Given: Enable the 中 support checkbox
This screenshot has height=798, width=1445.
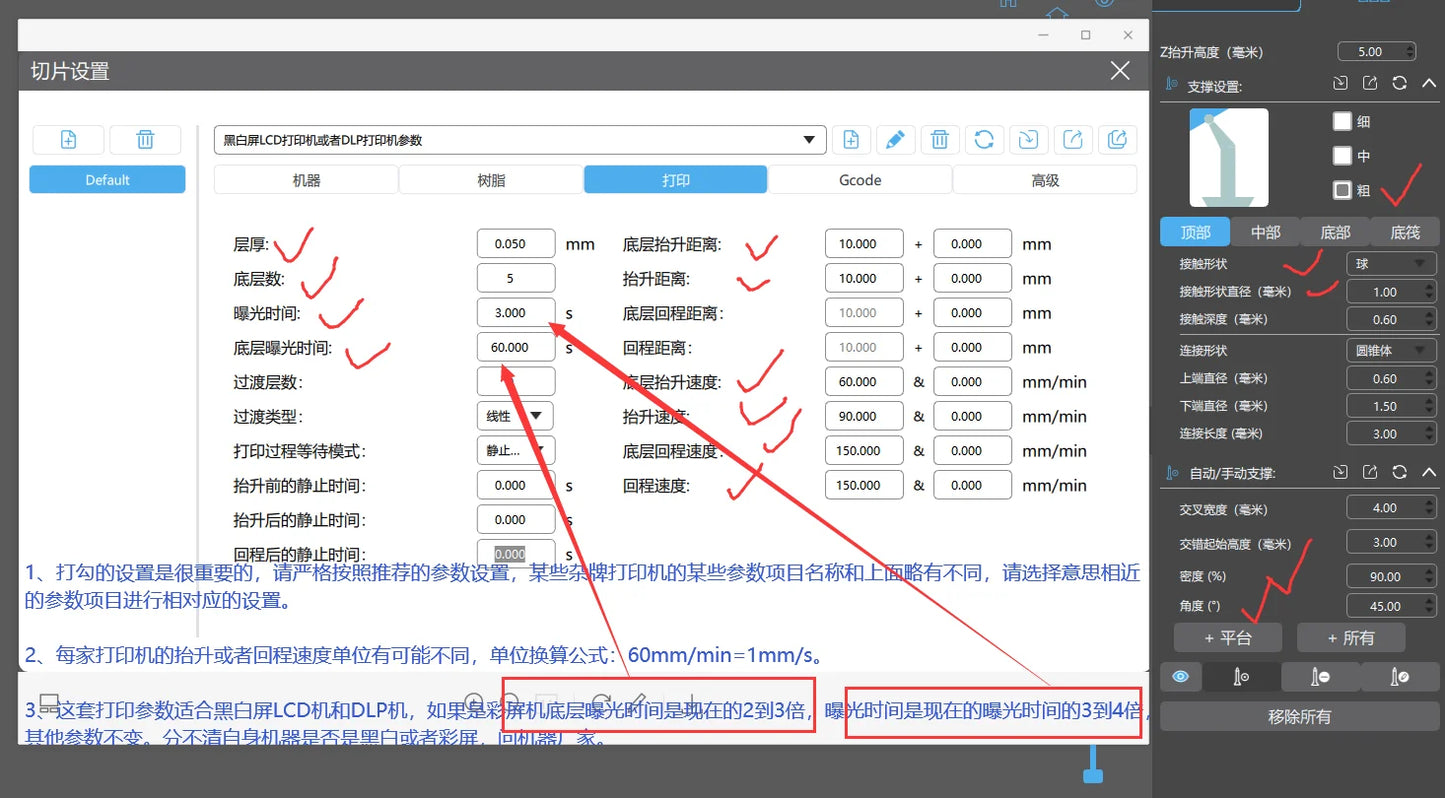Looking at the screenshot, I should 1344,156.
